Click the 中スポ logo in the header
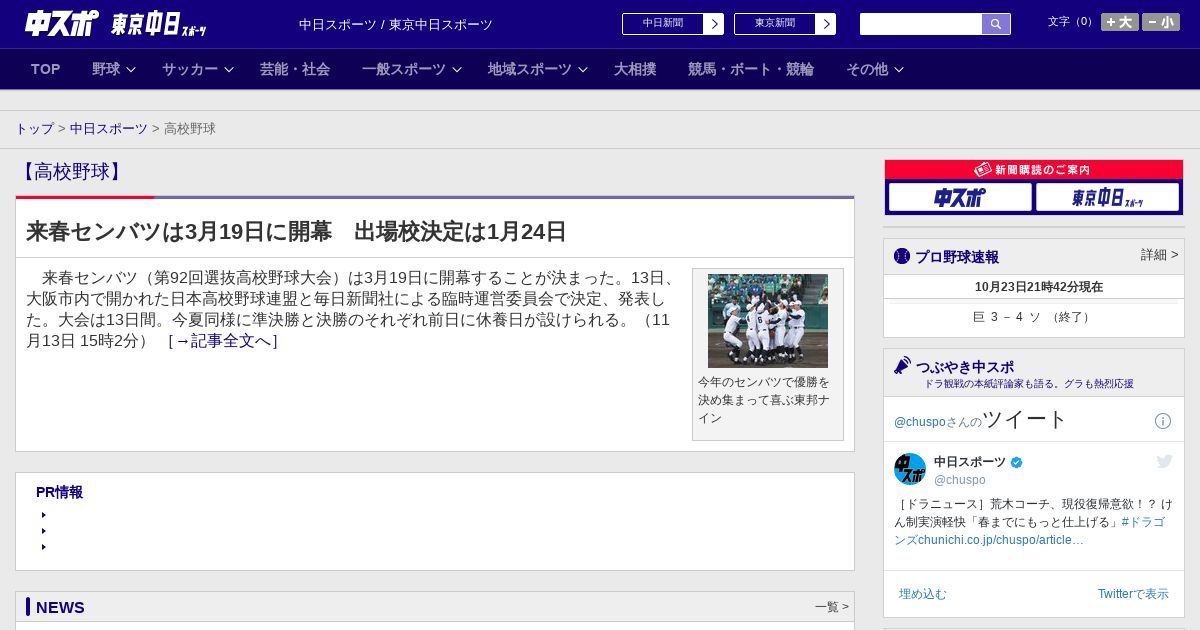Viewport: 1200px width, 630px height. 61,23
